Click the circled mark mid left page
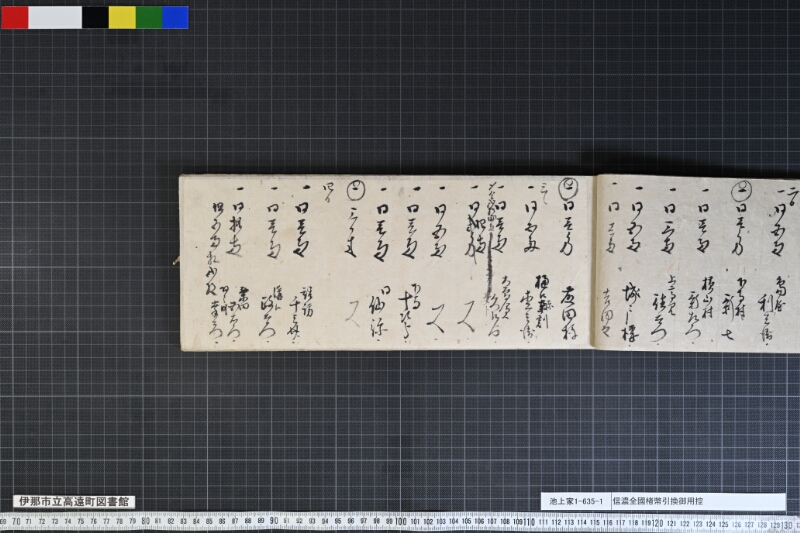Image resolution: width=800 pixels, height=533 pixels. tap(356, 190)
